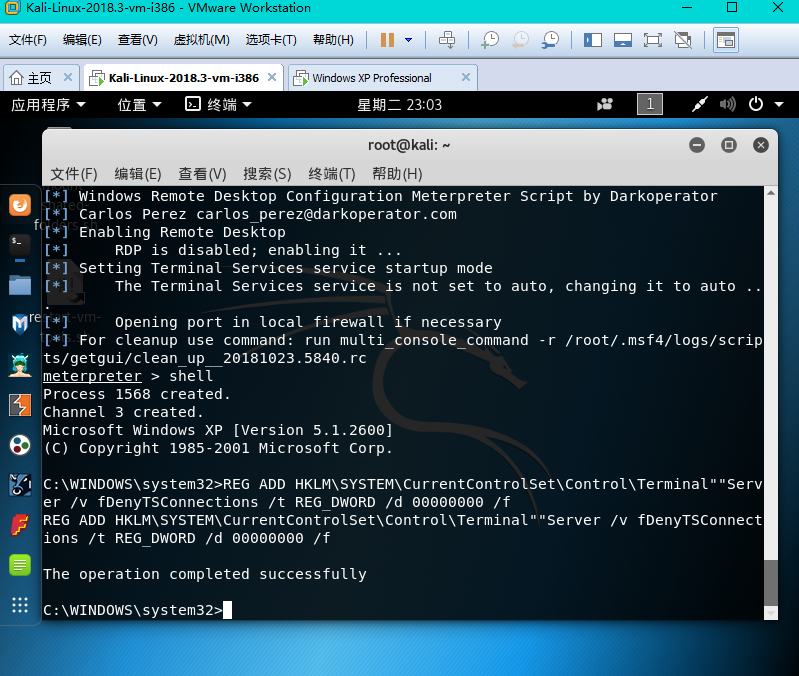Send Ctrl+Alt+Del to the virtual machine
The image size is (799, 676).
coord(447,40)
